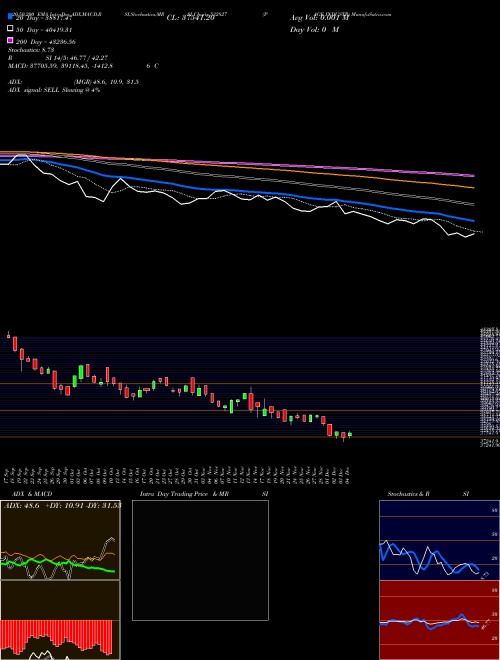This screenshot has width=500, height=660.
Task: Click the blue 20 Day legend swatch
Action: tap(10, 17)
